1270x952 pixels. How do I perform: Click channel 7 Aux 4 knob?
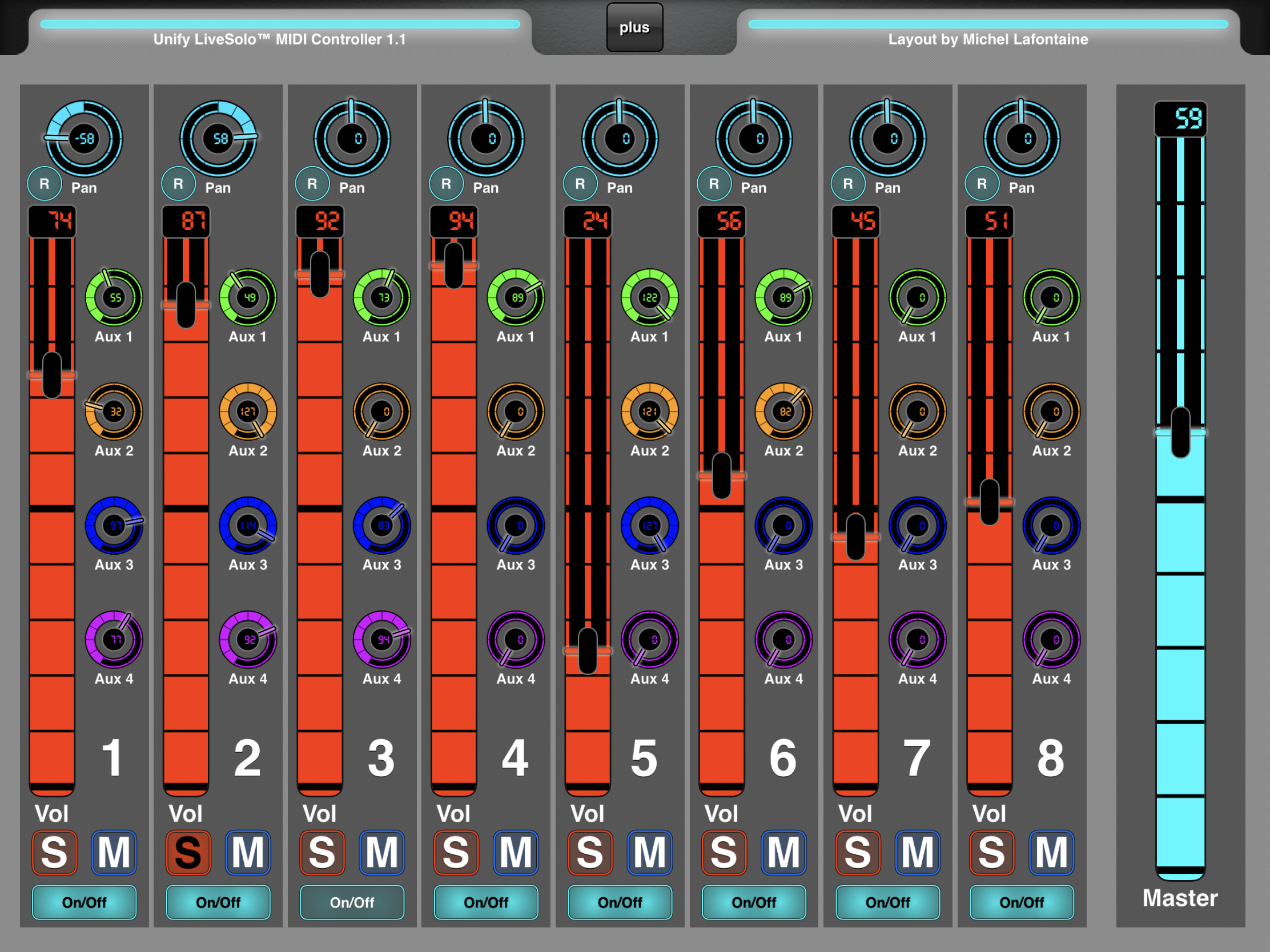tap(918, 639)
